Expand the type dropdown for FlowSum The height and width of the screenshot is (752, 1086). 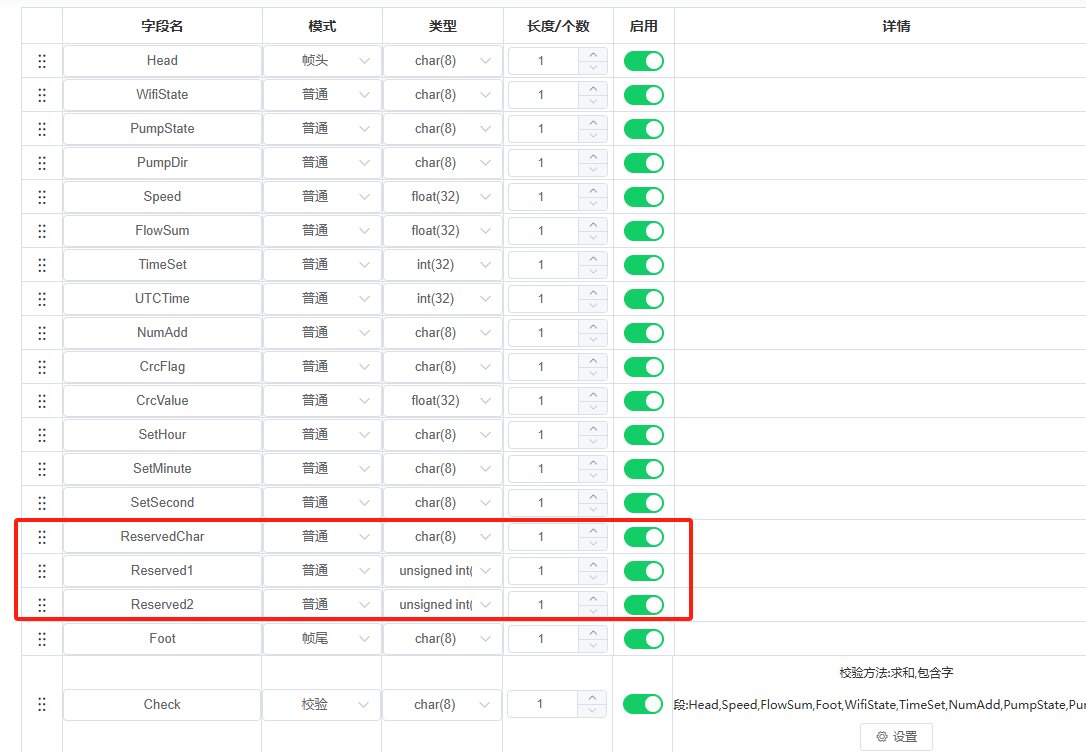[x=442, y=231]
